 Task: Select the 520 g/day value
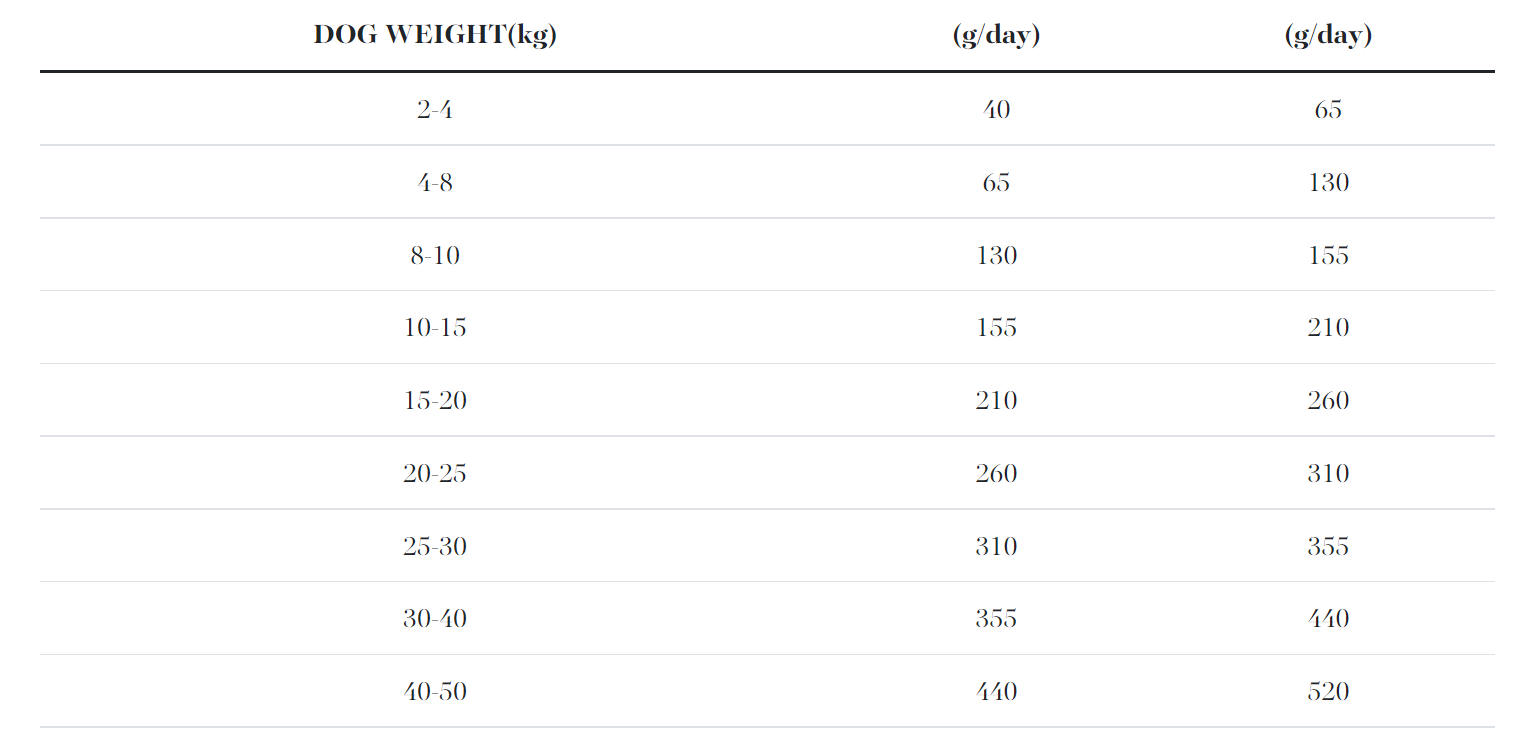coord(1328,692)
